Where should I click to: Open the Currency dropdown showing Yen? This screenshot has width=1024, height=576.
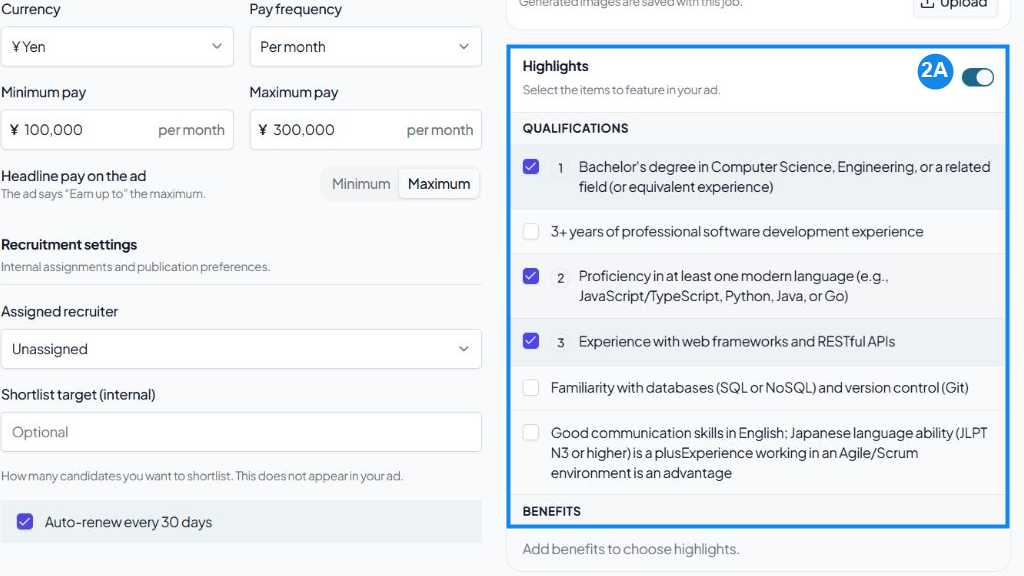click(x=117, y=46)
